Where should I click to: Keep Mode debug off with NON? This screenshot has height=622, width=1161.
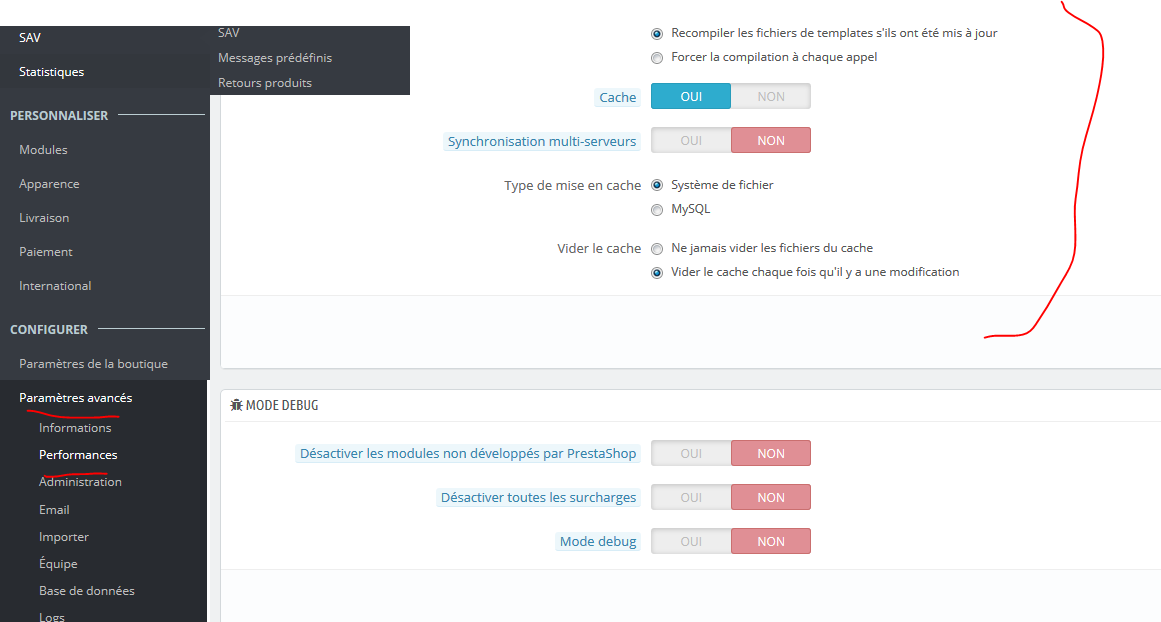pyautogui.click(x=771, y=541)
